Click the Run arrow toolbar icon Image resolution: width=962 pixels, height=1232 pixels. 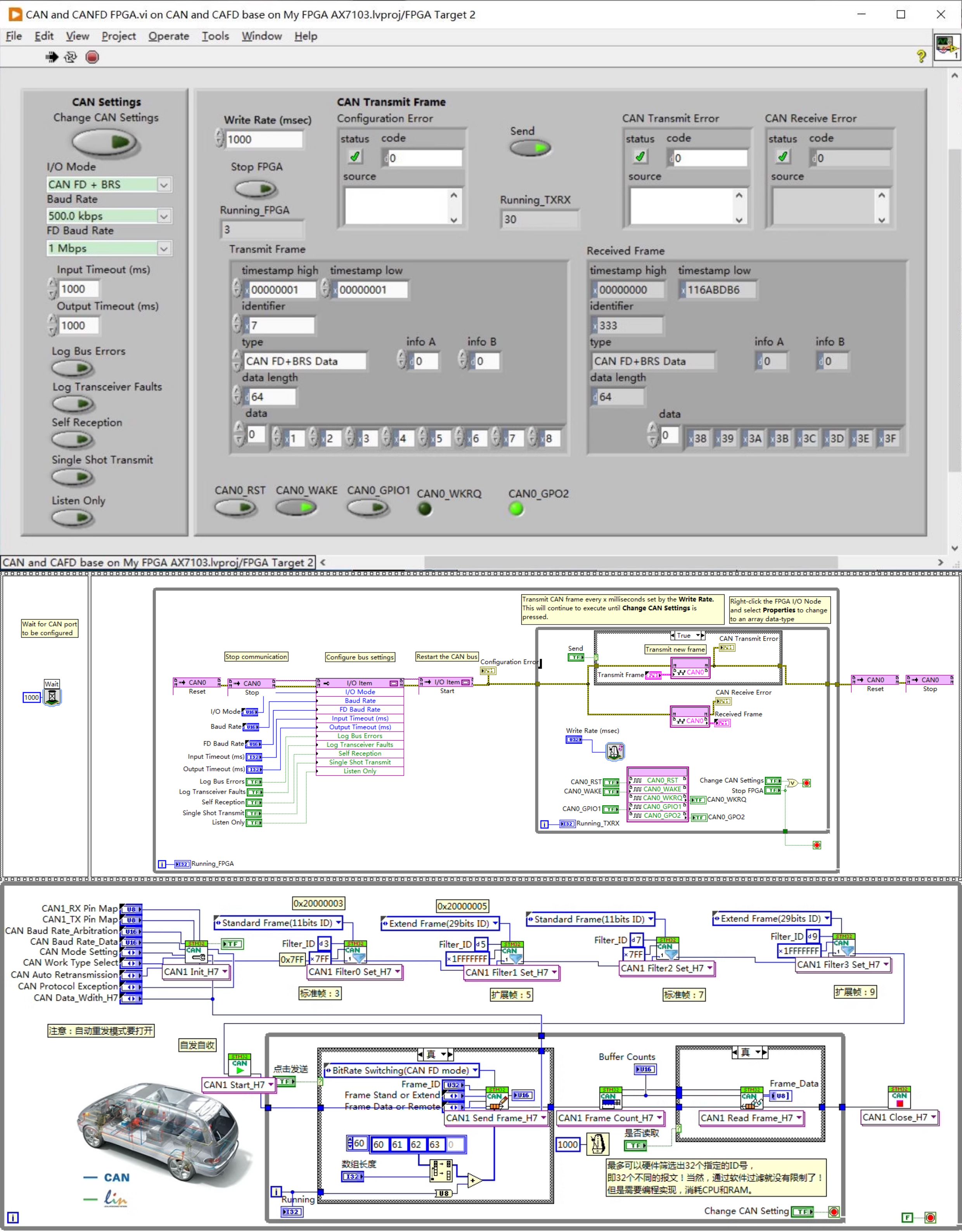pos(51,57)
